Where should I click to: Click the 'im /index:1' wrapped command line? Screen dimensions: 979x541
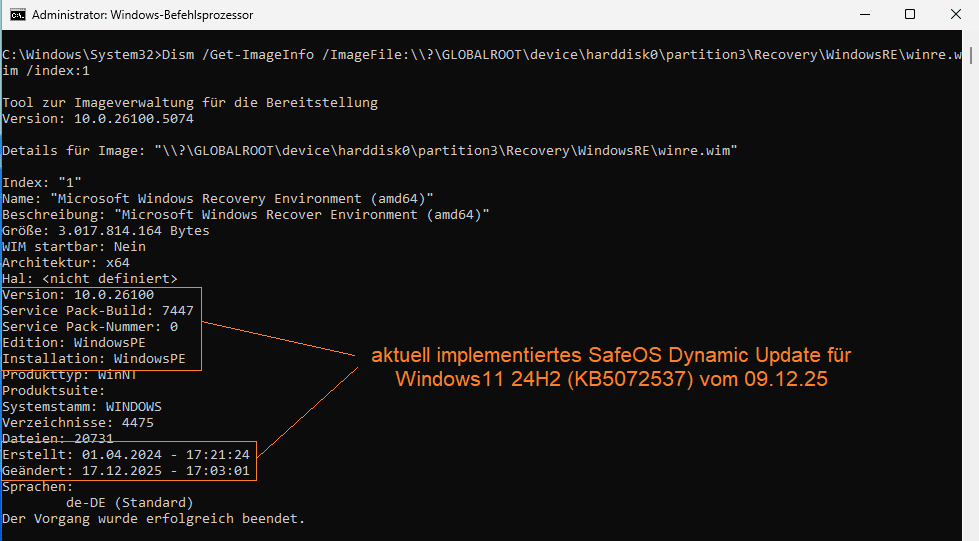[46, 71]
